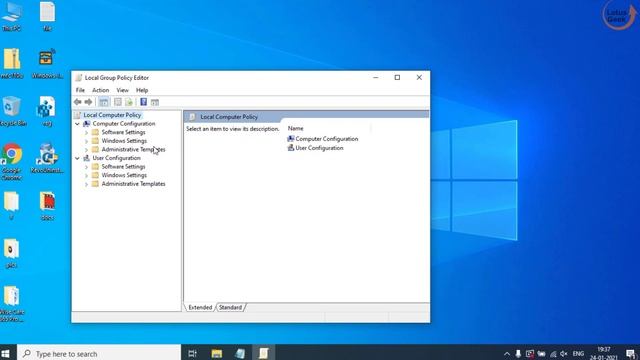Open the notification center icon
The height and width of the screenshot is (360, 640).
pyautogui.click(x=631, y=354)
